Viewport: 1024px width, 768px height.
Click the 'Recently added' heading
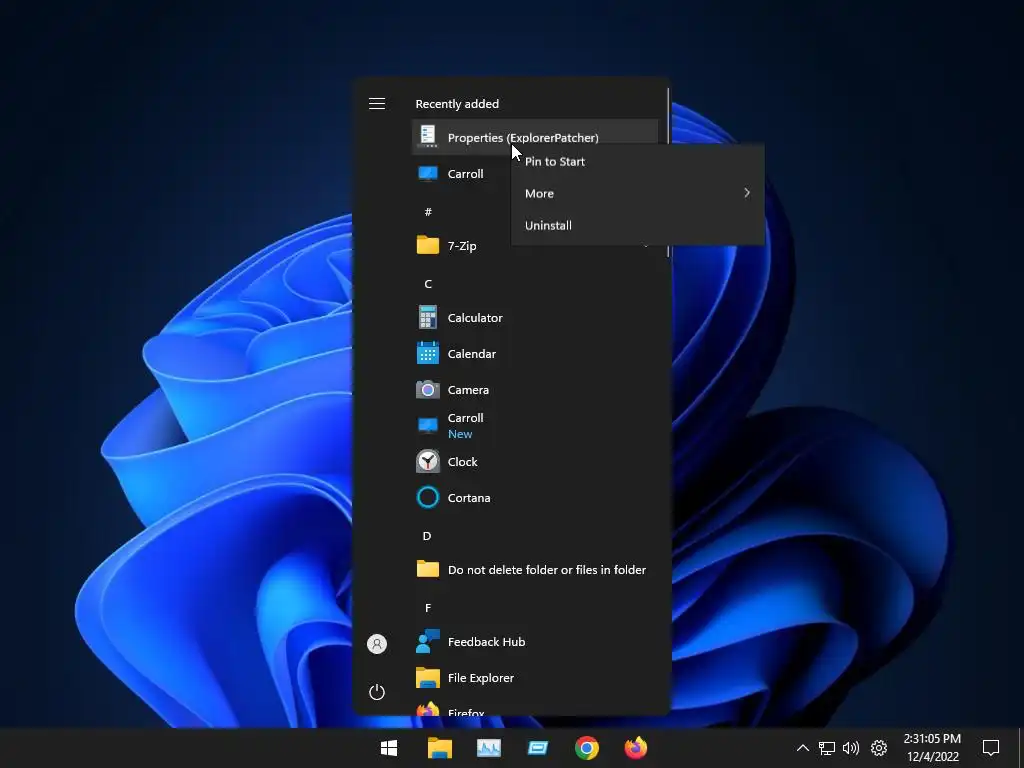pyautogui.click(x=457, y=104)
